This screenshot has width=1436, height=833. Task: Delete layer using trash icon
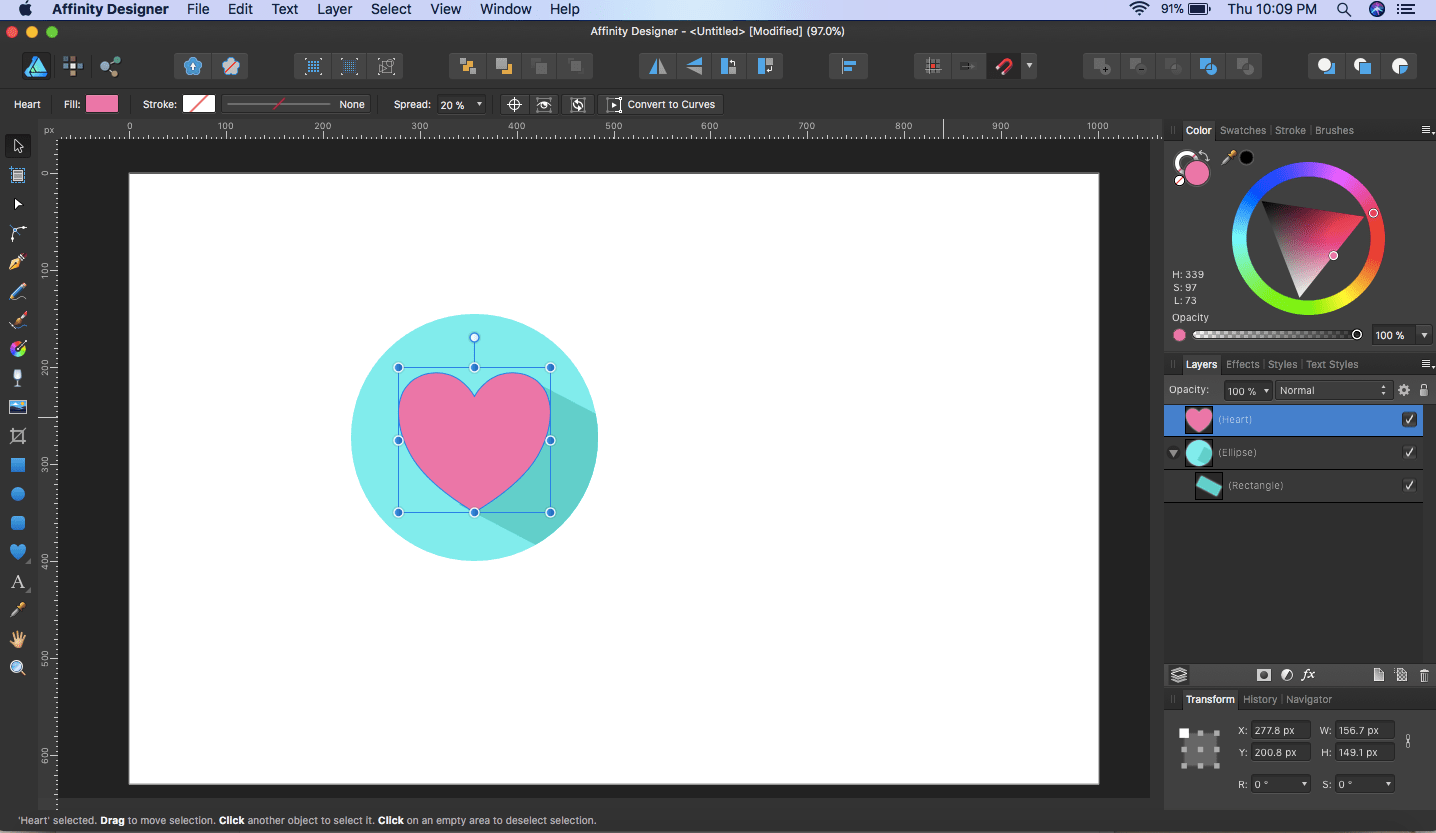pos(1424,675)
